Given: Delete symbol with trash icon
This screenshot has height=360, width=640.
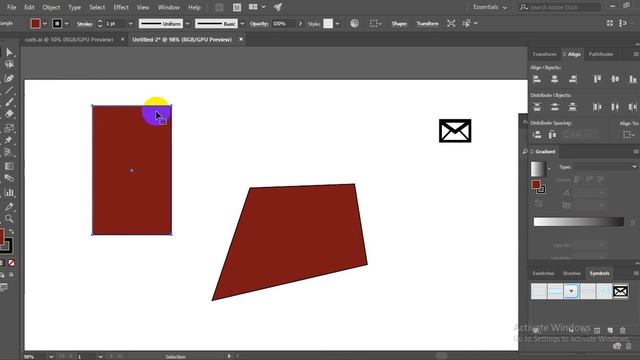Looking at the screenshot, I should [622, 330].
